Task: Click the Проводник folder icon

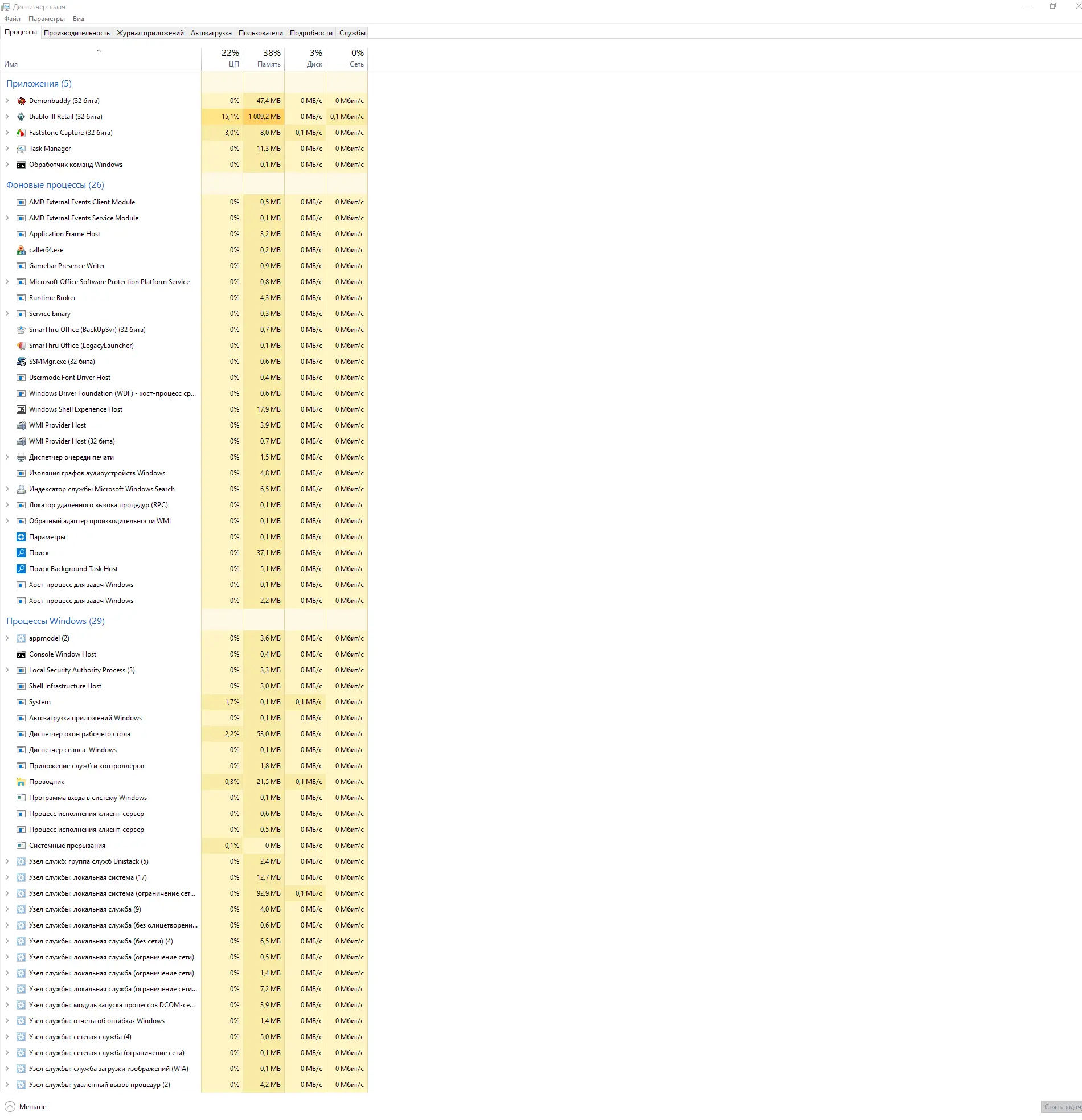Action: (x=21, y=782)
